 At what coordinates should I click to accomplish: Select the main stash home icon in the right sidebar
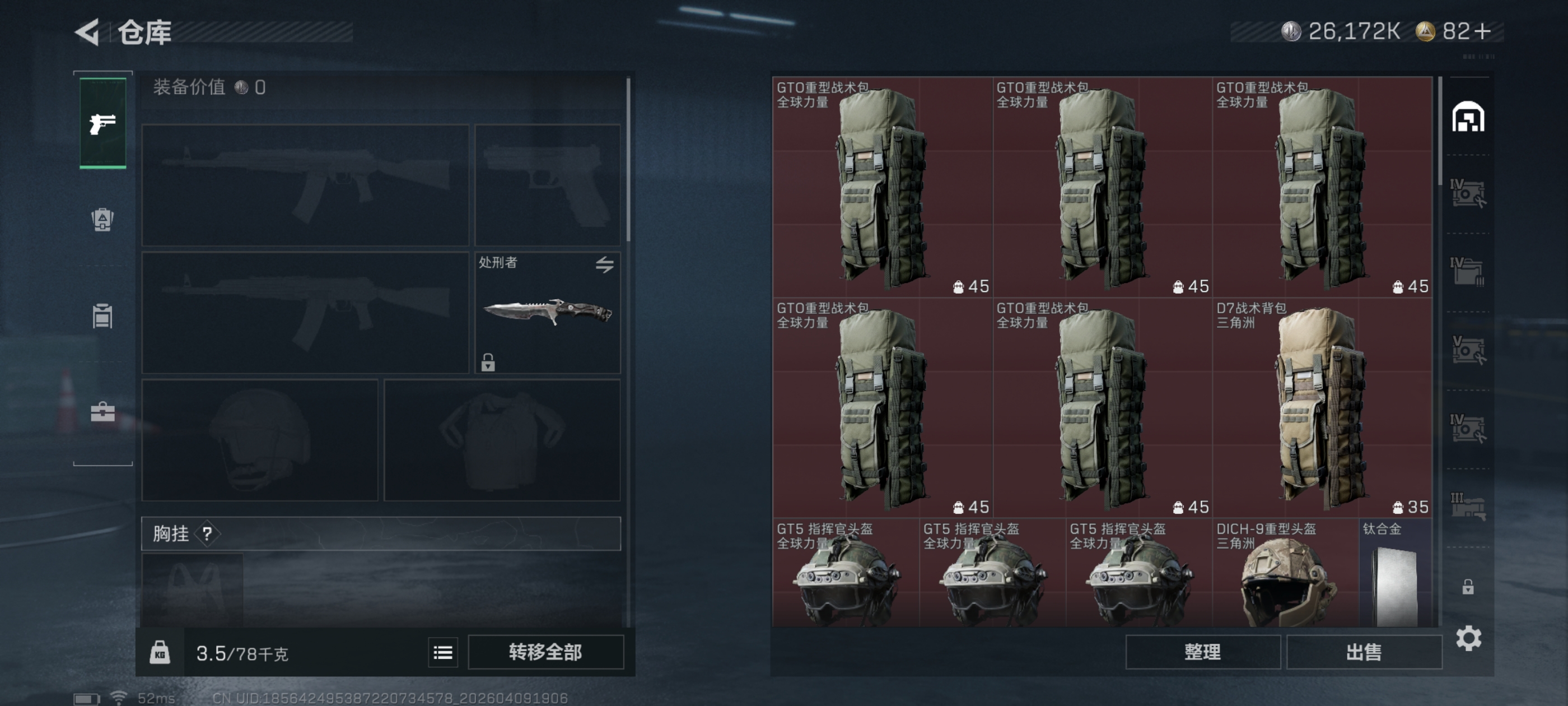click(x=1468, y=117)
